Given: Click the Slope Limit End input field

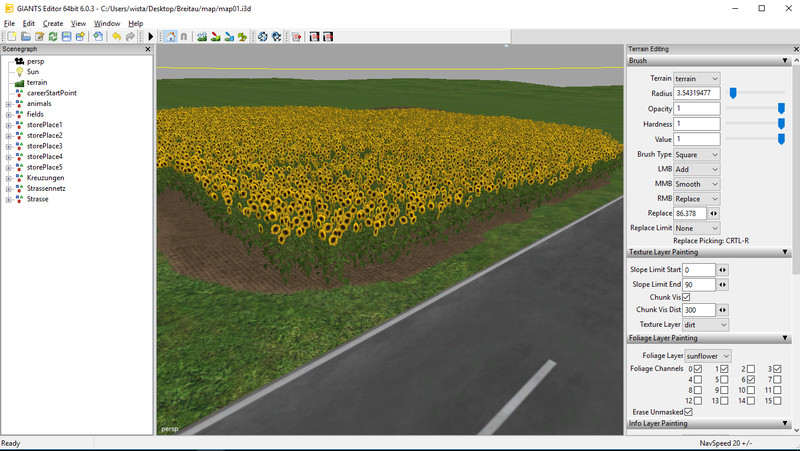Looking at the screenshot, I should coord(699,285).
